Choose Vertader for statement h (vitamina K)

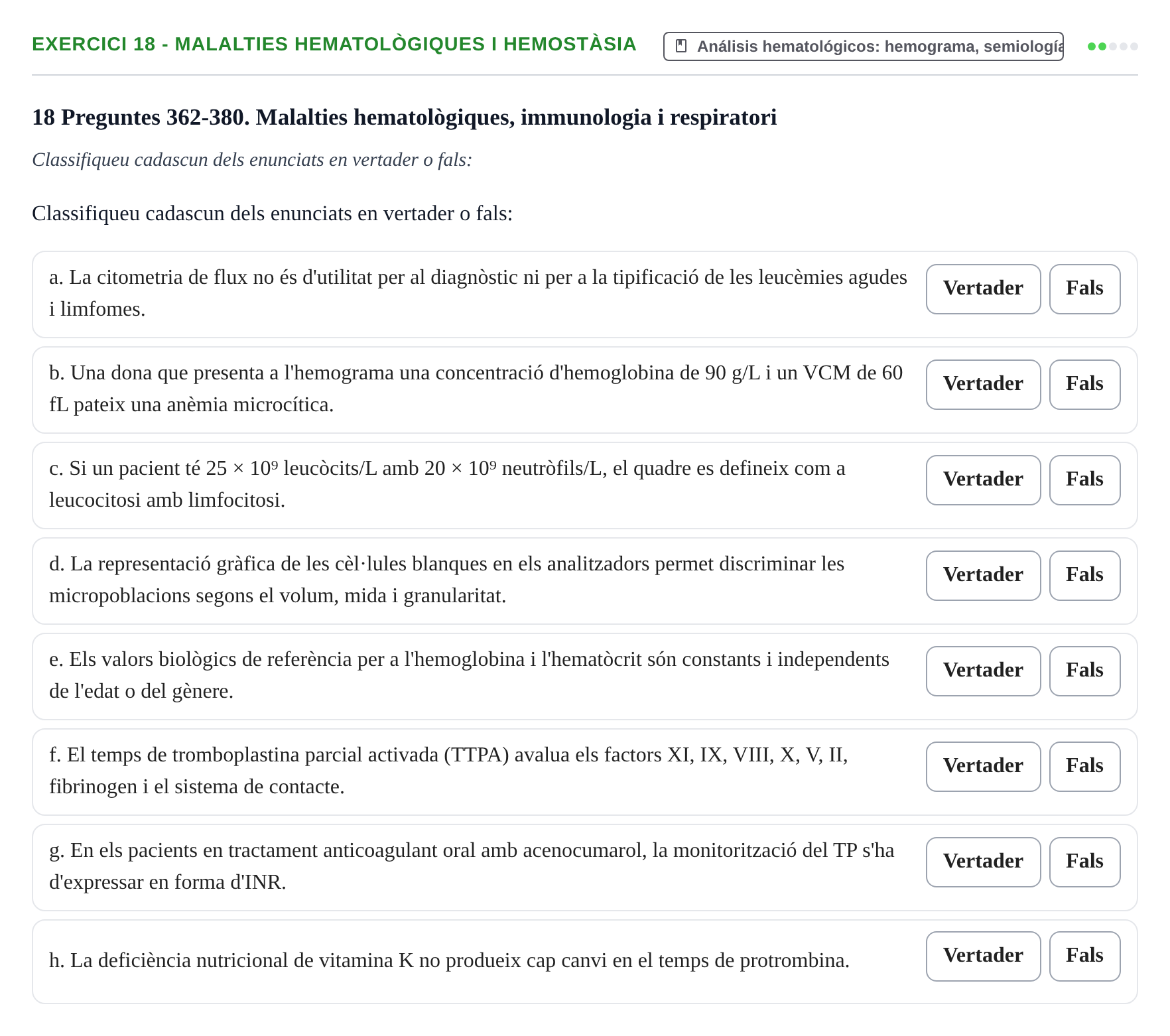[x=983, y=956]
